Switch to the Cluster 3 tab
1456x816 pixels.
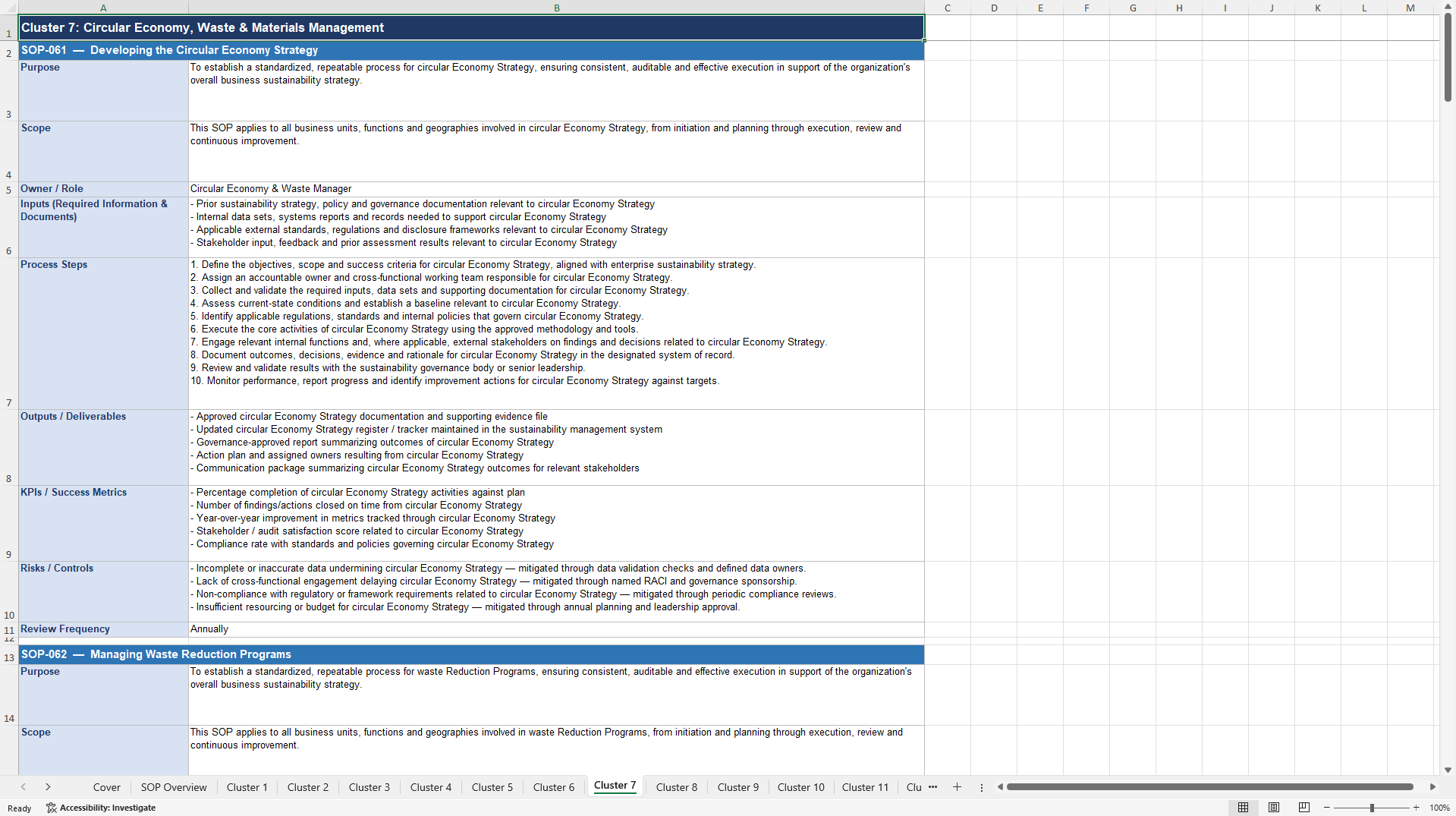click(370, 787)
